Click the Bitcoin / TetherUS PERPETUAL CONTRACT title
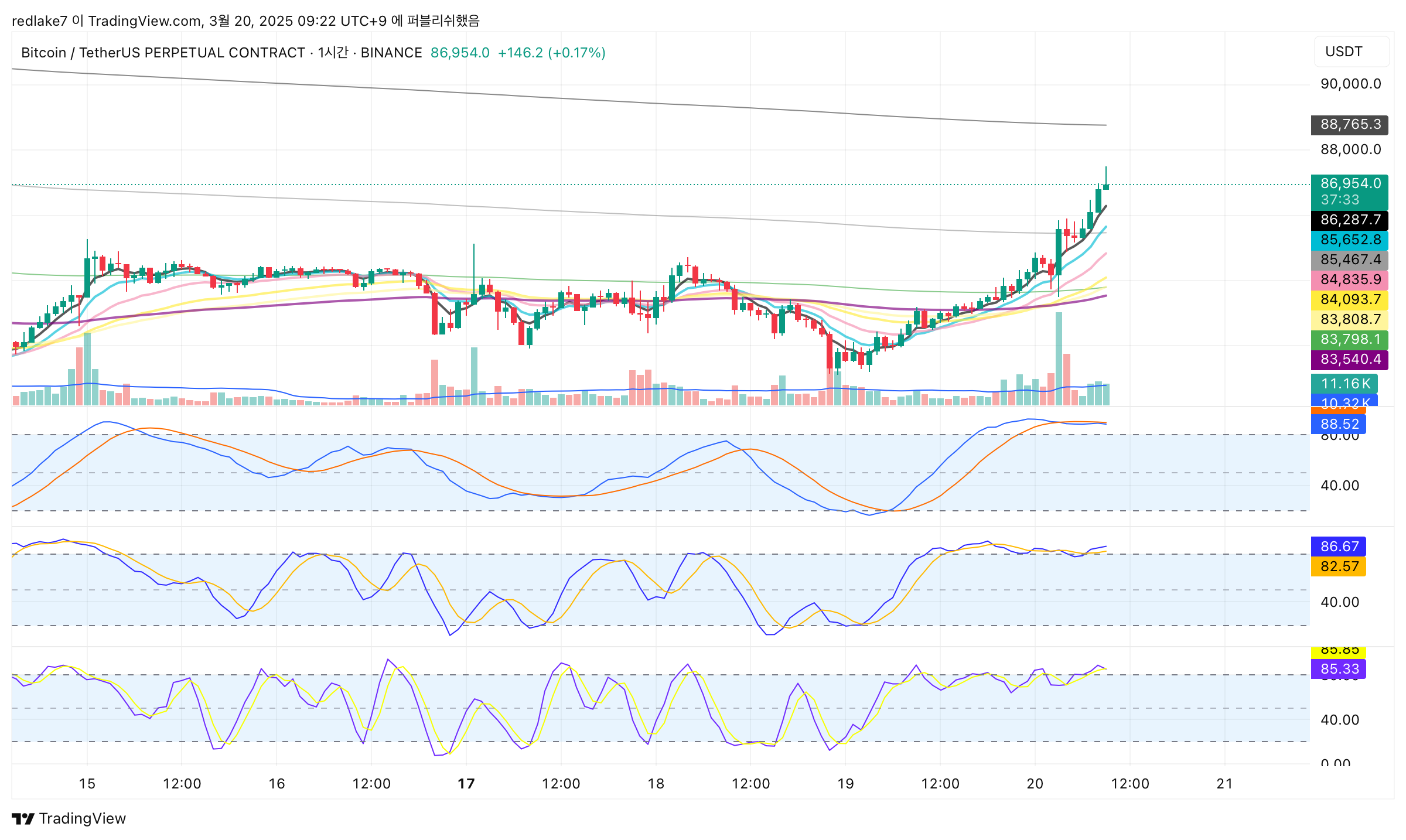 [x=163, y=53]
